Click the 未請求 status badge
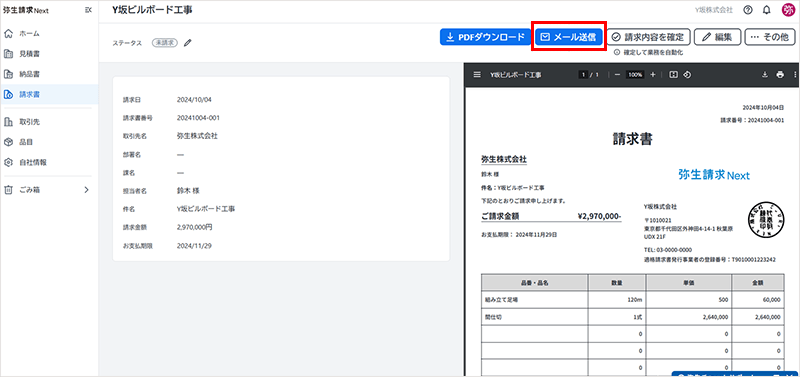The height and width of the screenshot is (377, 800). [x=164, y=43]
